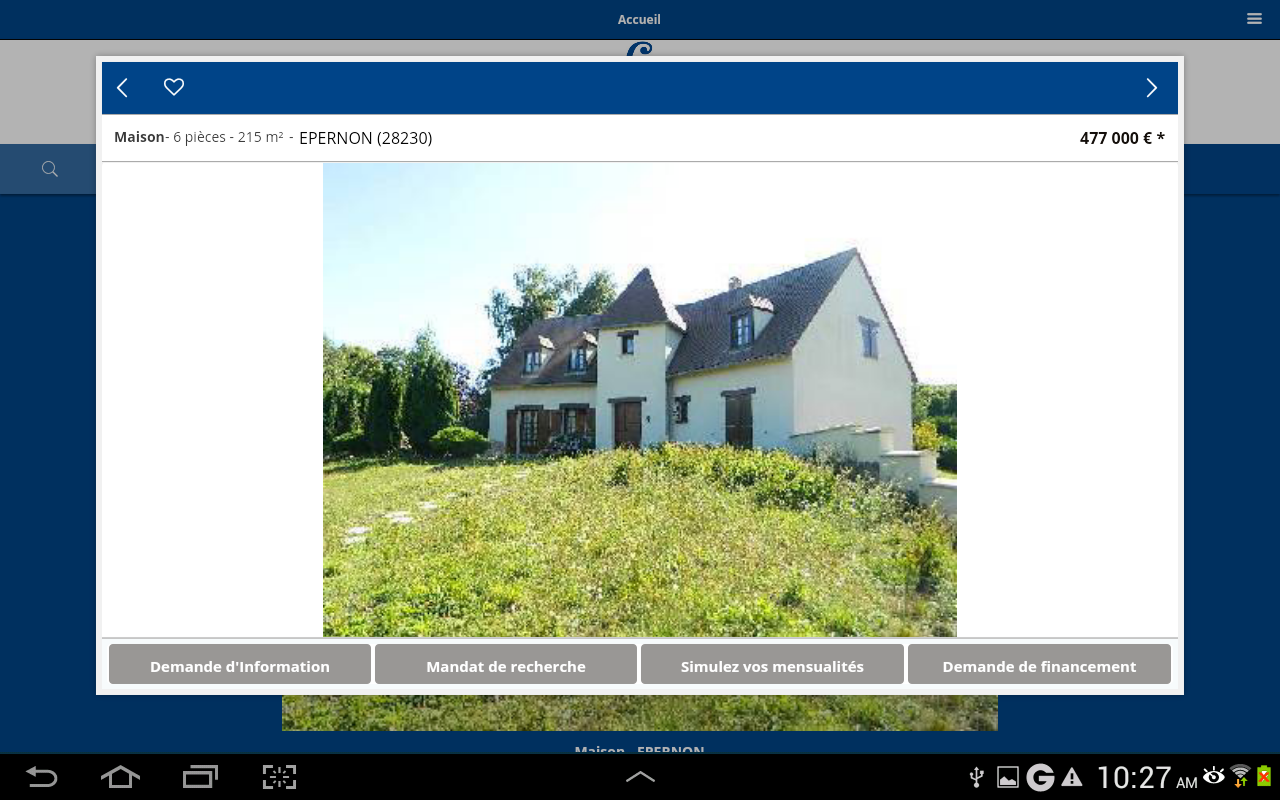This screenshot has width=1280, height=800.
Task: Tap the Wi-Fi status icon
Action: coord(1241,776)
